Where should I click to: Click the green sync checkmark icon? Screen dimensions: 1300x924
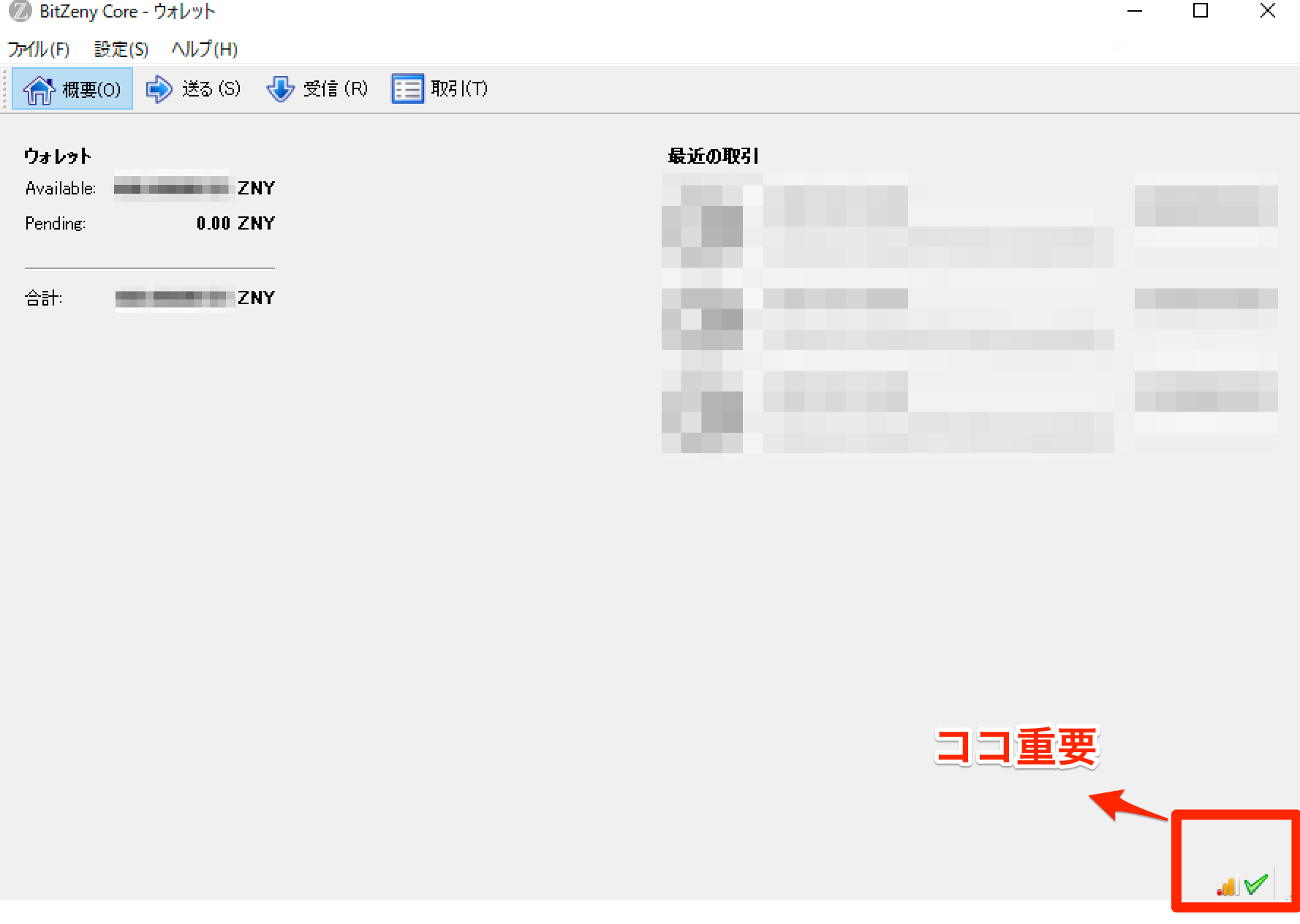coord(1255,885)
